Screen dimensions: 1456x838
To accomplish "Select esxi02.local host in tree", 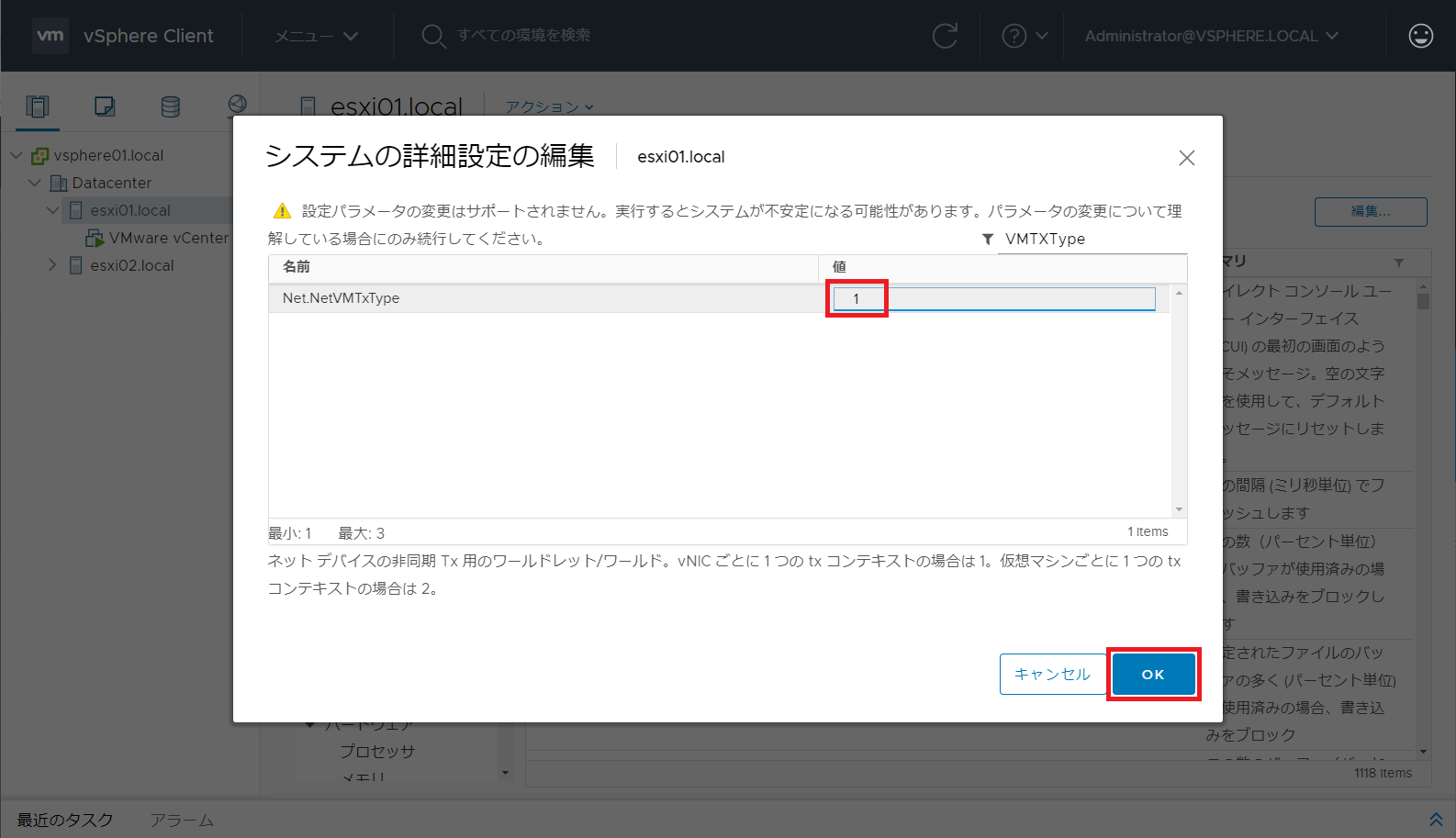I will (x=132, y=265).
